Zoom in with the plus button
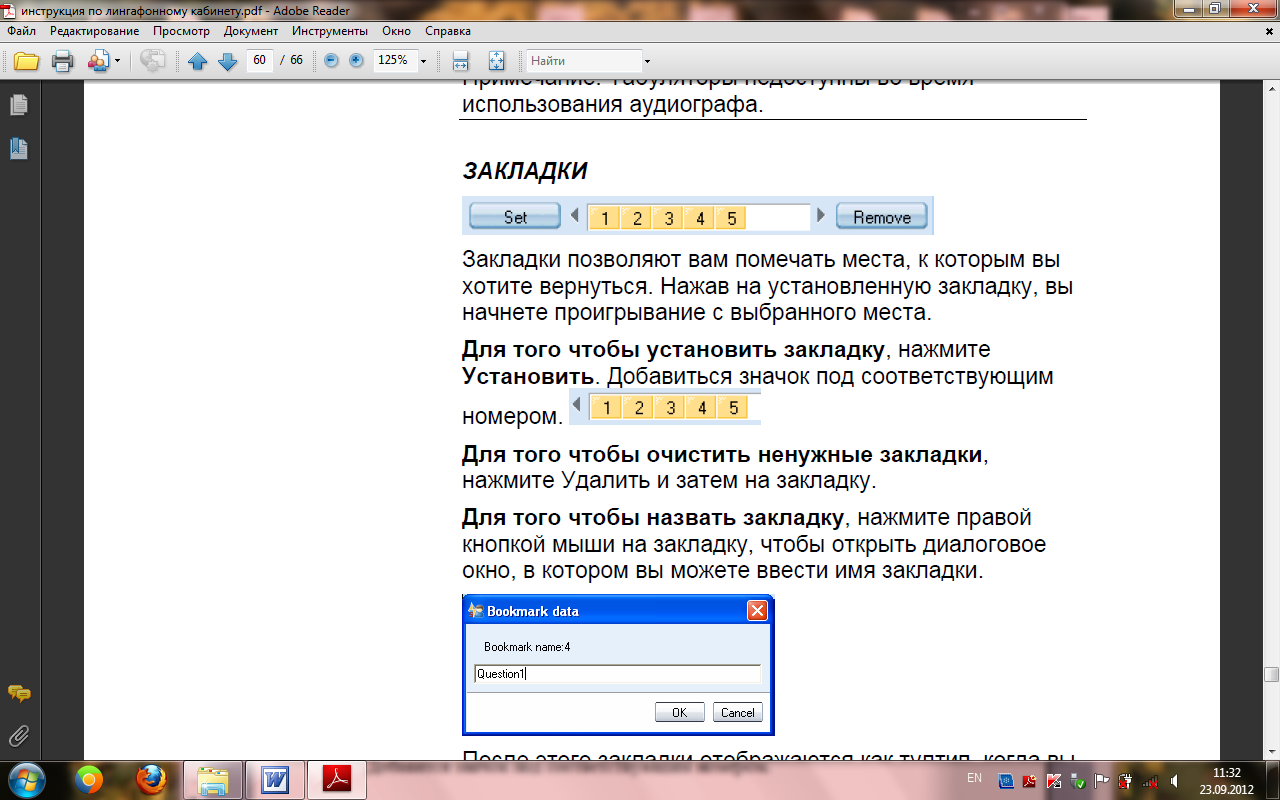Screen dimensions: 1280x800 click(x=356, y=61)
